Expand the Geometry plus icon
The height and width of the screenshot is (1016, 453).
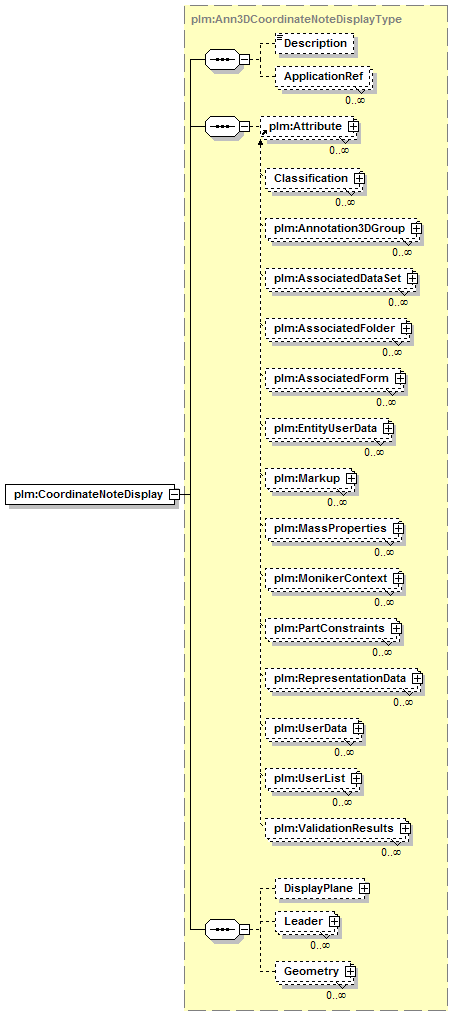[x=350, y=971]
